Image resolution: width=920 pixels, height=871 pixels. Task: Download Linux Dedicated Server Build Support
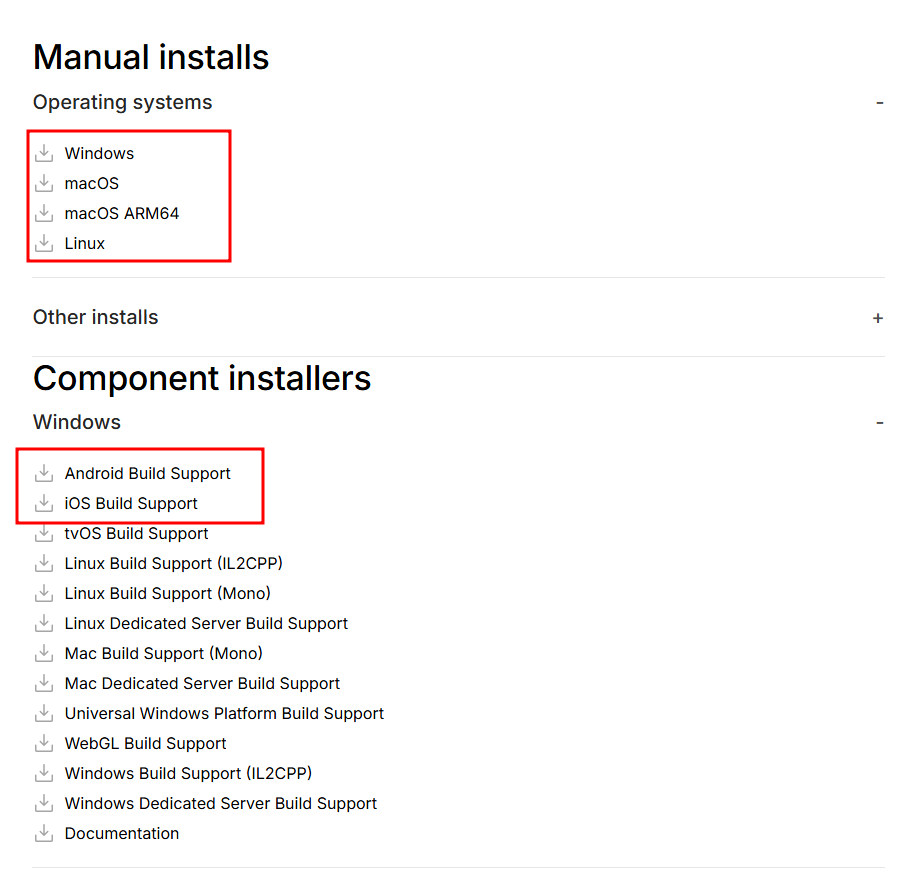point(206,623)
